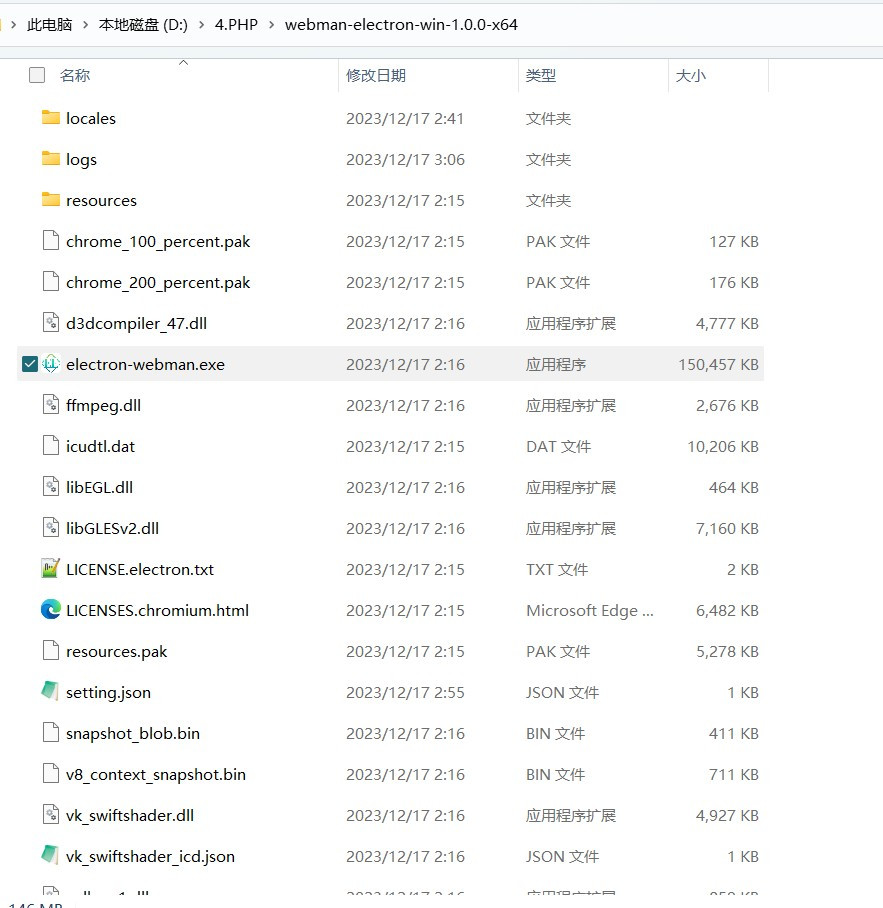Uncheck the electron-webman.exe checkbox

(x=30, y=364)
